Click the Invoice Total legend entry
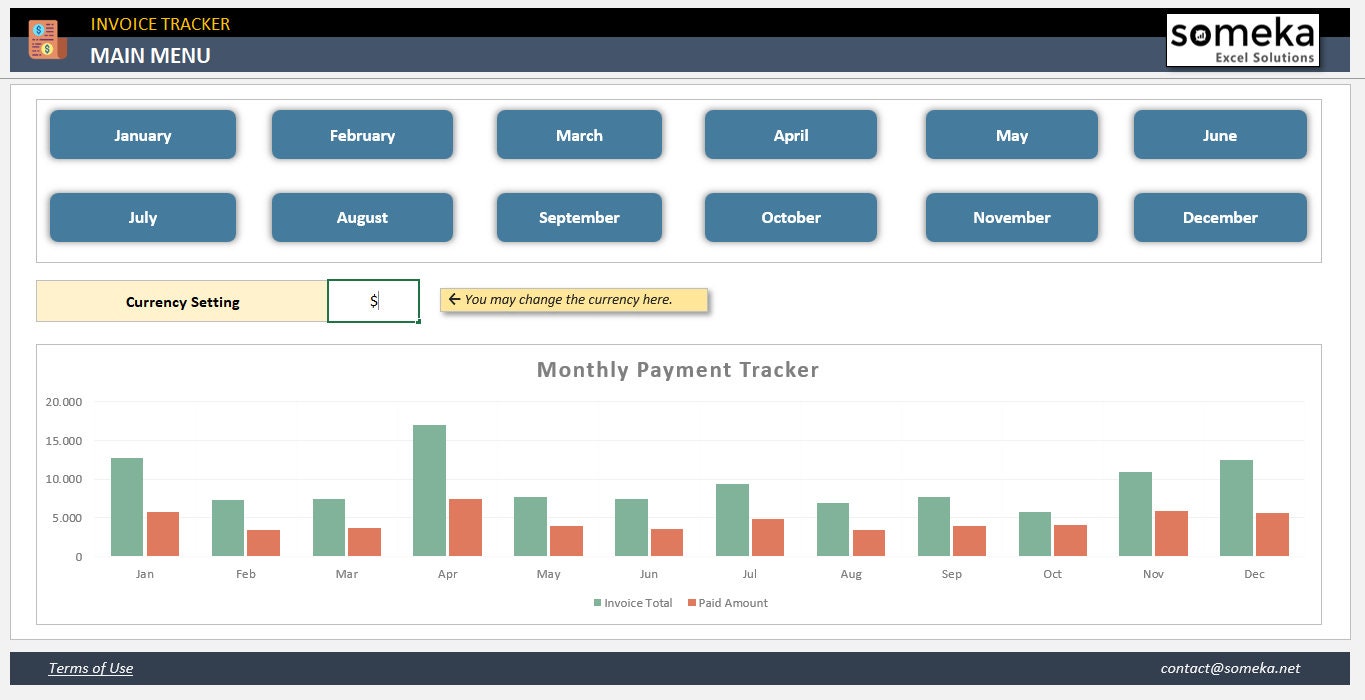Viewport: 1365px width, 700px height. [633, 603]
